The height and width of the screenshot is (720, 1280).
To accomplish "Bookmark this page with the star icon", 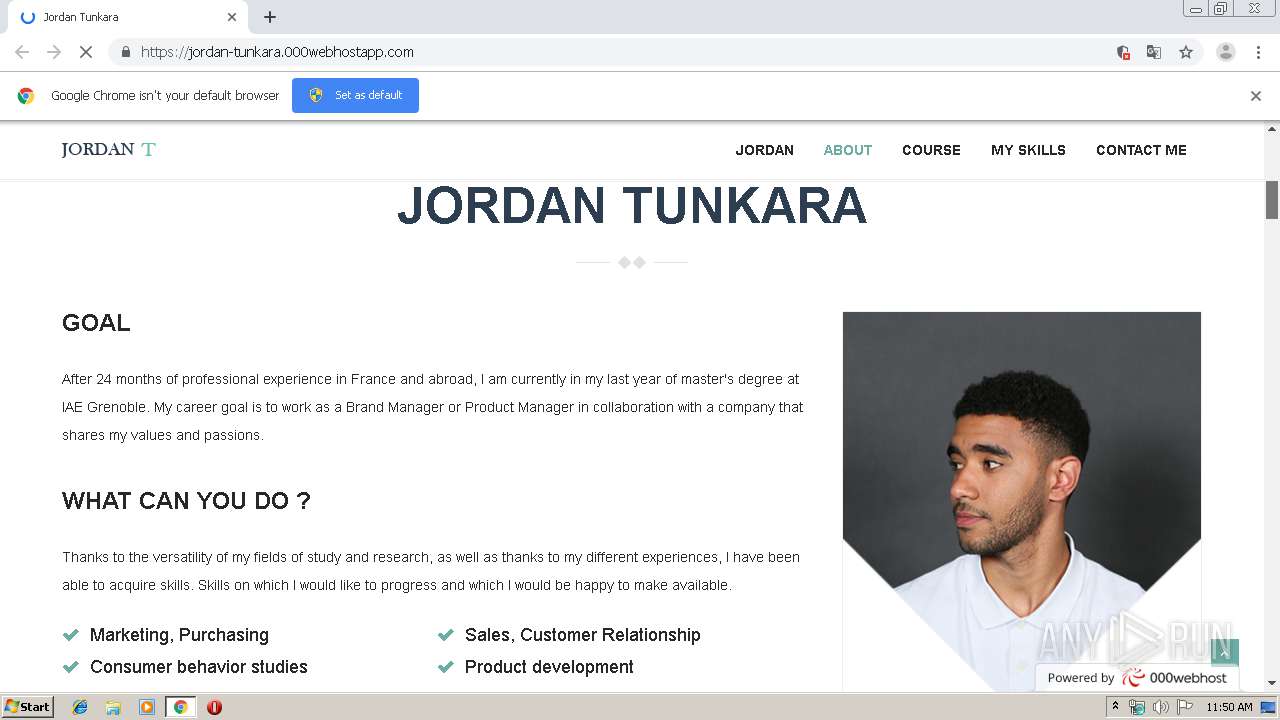I will pyautogui.click(x=1186, y=52).
